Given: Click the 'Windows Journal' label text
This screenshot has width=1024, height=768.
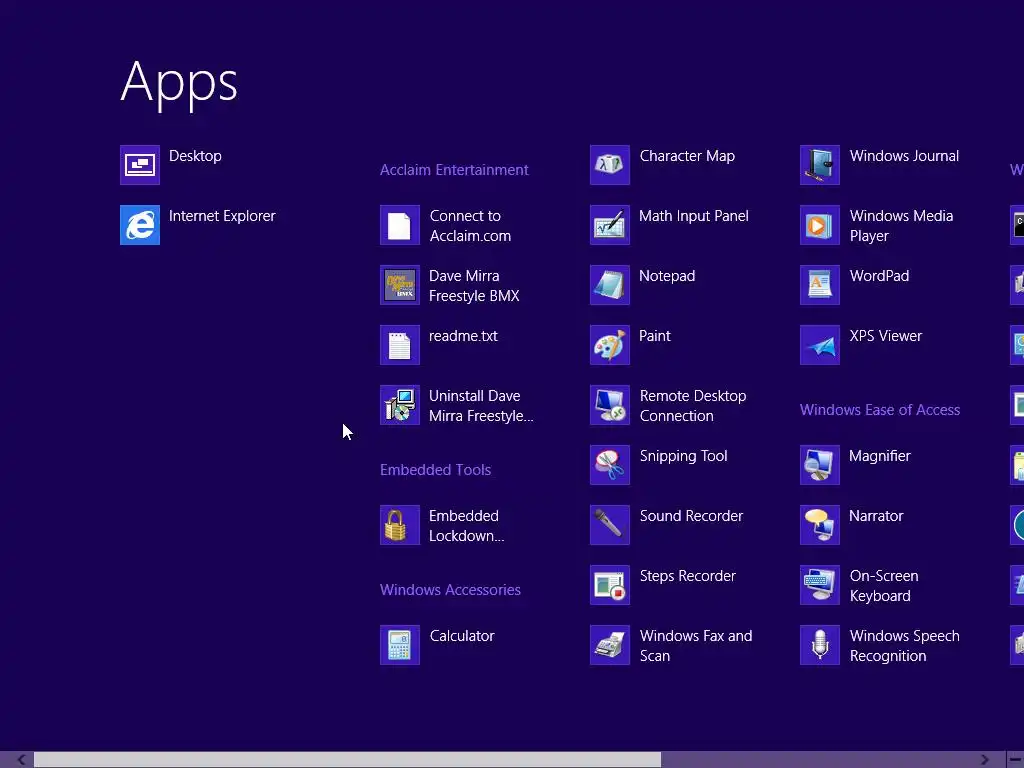Looking at the screenshot, I should point(904,156).
